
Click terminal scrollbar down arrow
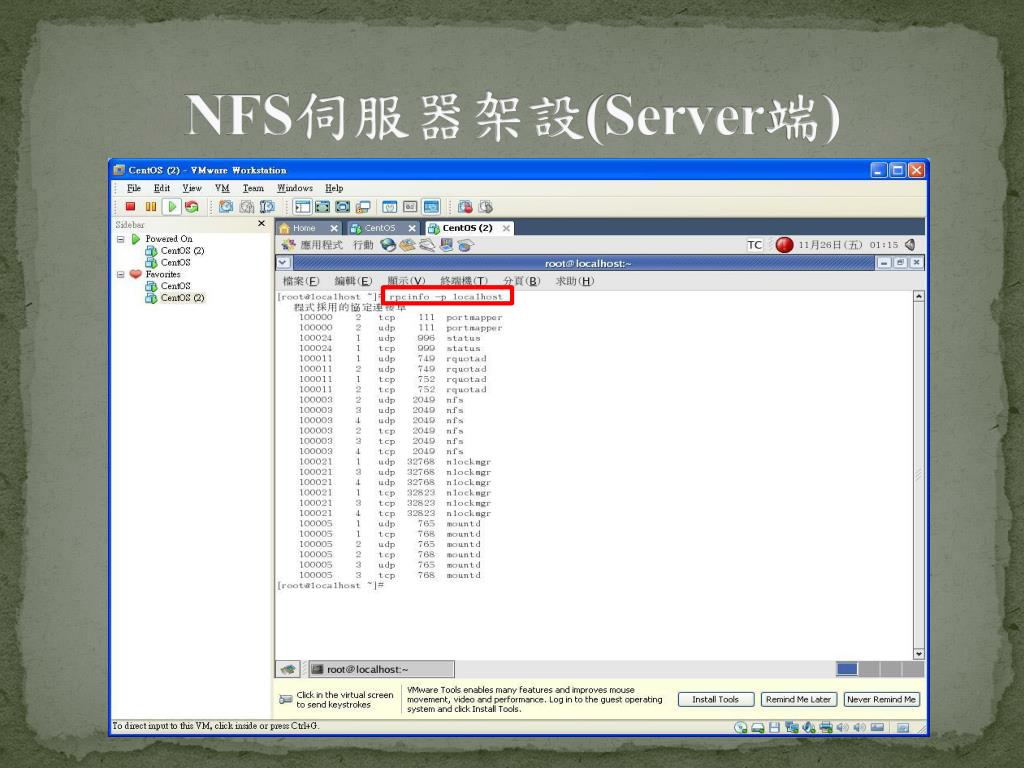(x=918, y=654)
